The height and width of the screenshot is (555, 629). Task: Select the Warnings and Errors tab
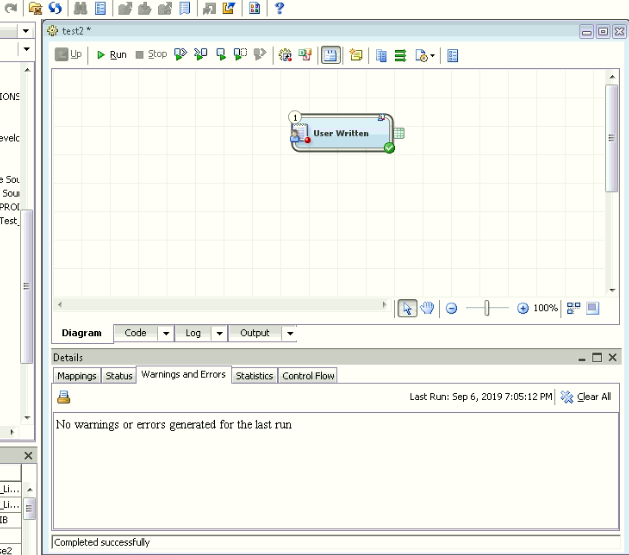click(x=183, y=375)
